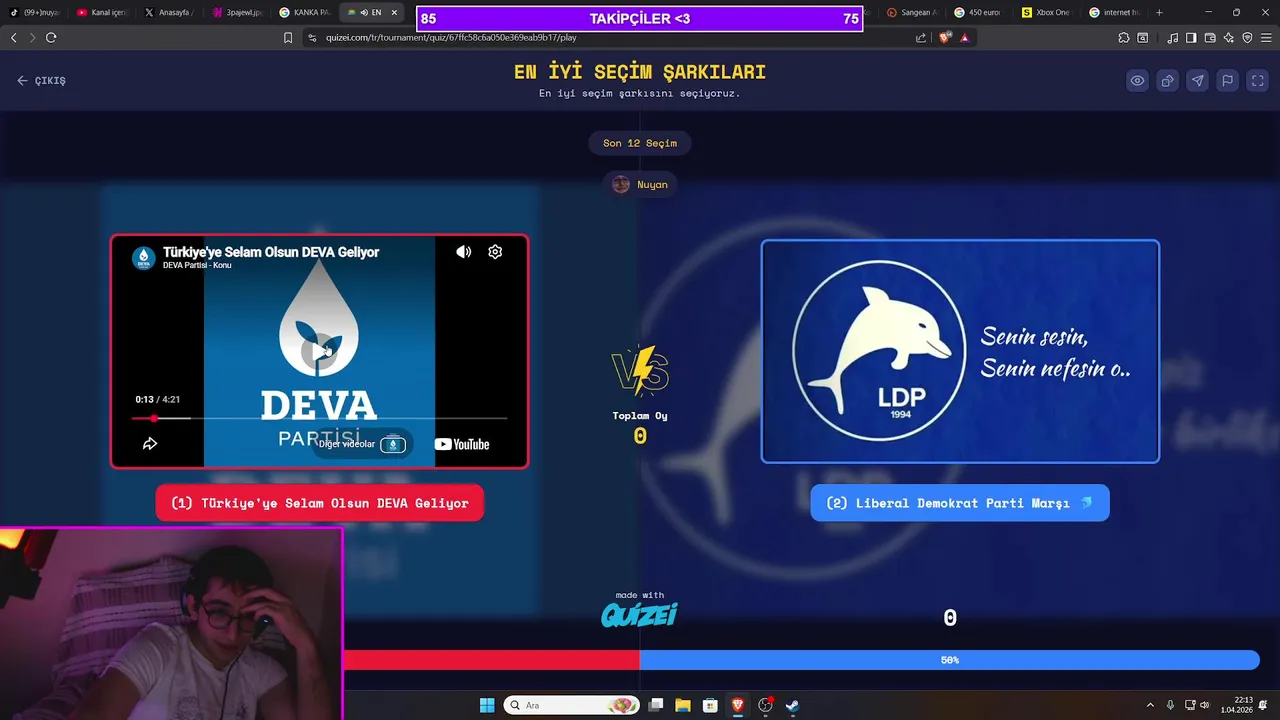Open video on YouTube via logo
Screen dimensions: 1280x720
pos(462,444)
